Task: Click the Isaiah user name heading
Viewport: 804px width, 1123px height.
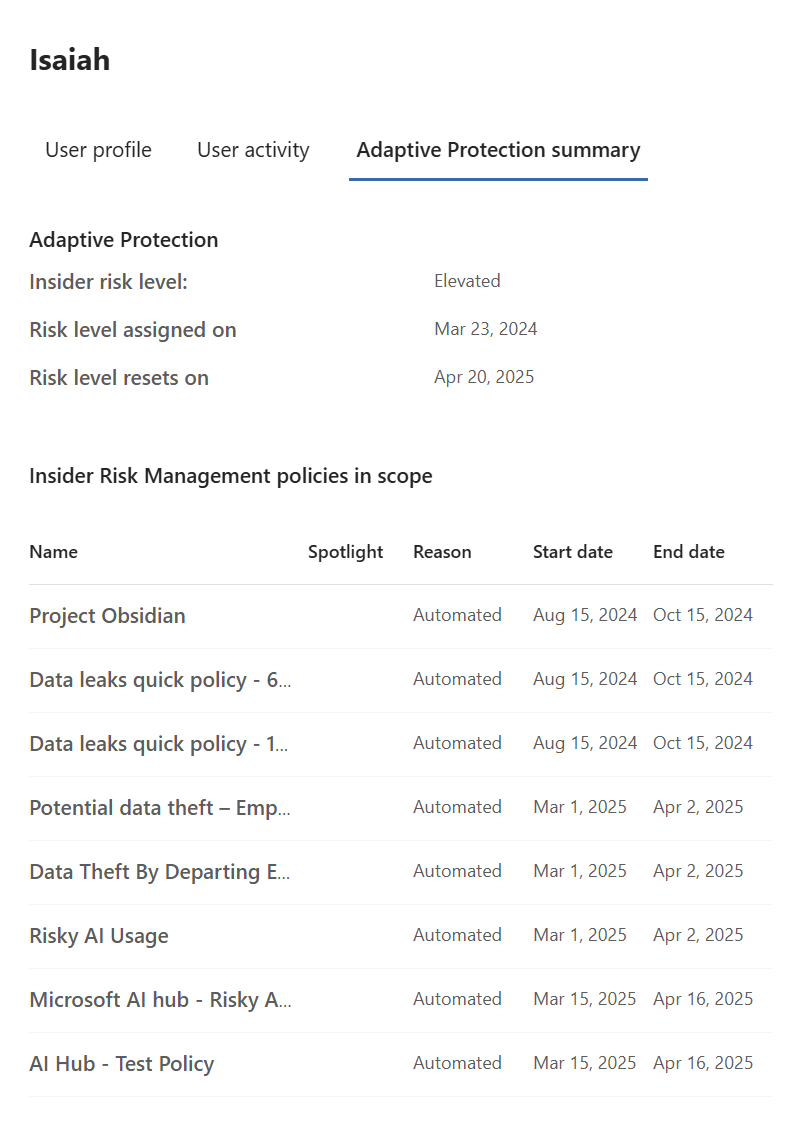Action: [70, 60]
